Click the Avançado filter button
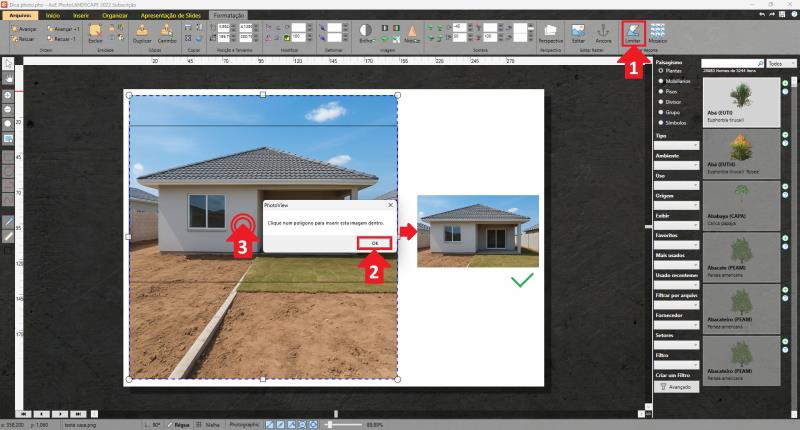800x430 pixels. click(675, 385)
